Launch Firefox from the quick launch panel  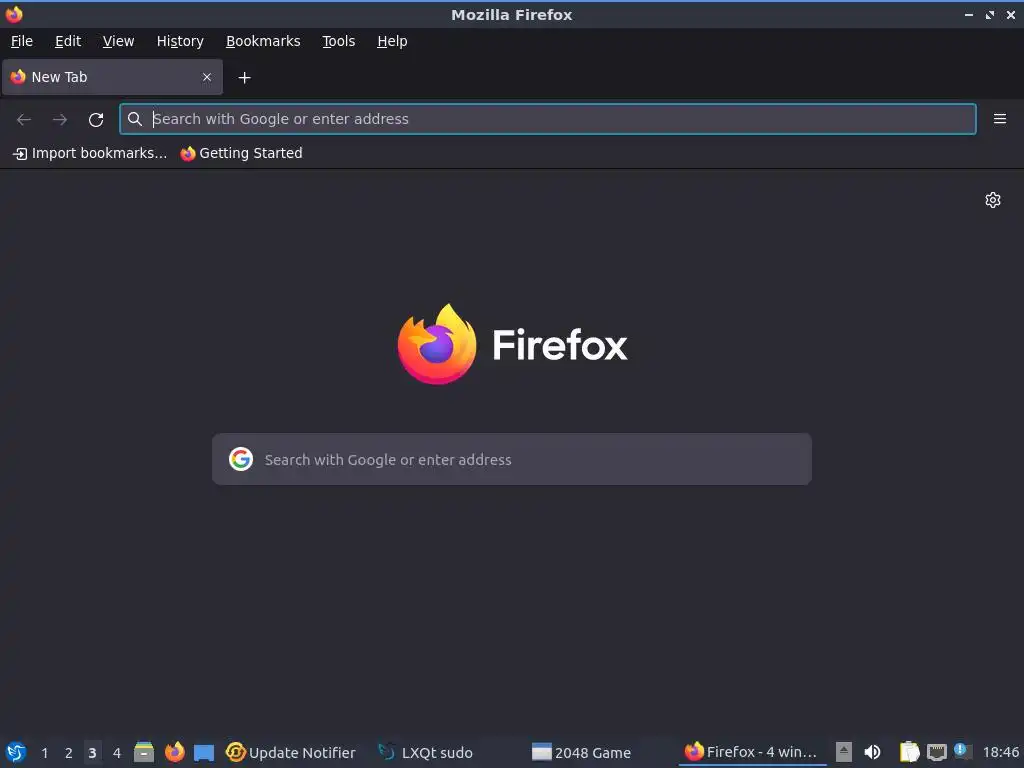point(174,752)
